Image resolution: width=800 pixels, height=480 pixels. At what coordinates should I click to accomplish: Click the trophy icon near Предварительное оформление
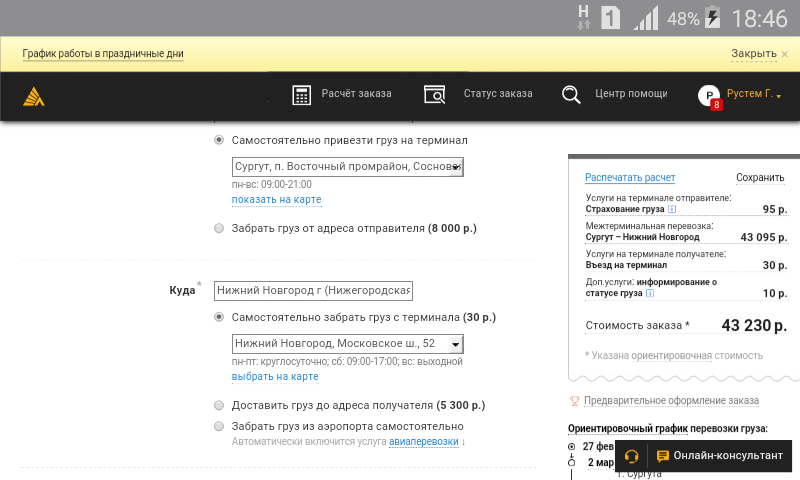(x=574, y=401)
